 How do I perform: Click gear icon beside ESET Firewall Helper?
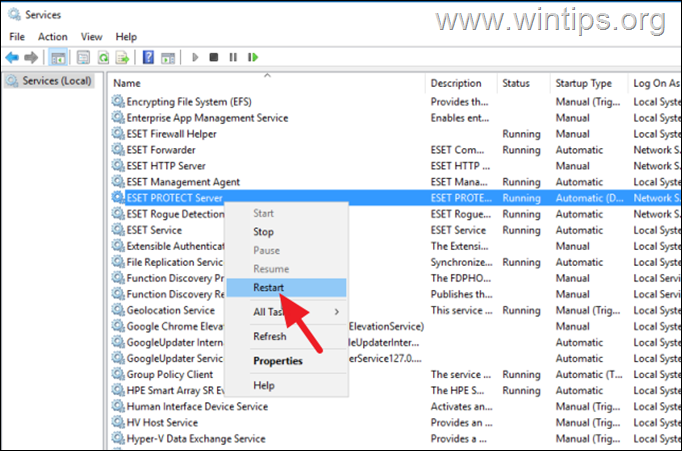(x=118, y=134)
